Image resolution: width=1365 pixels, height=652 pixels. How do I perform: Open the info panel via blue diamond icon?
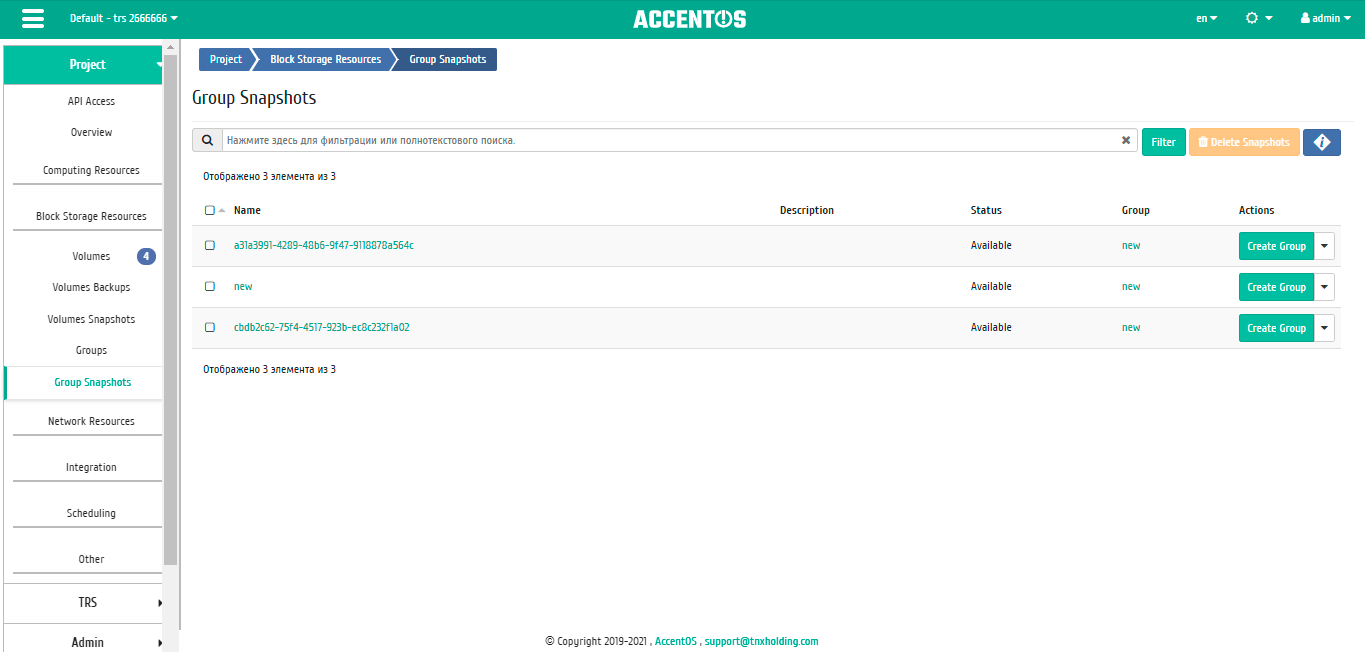pyautogui.click(x=1321, y=142)
